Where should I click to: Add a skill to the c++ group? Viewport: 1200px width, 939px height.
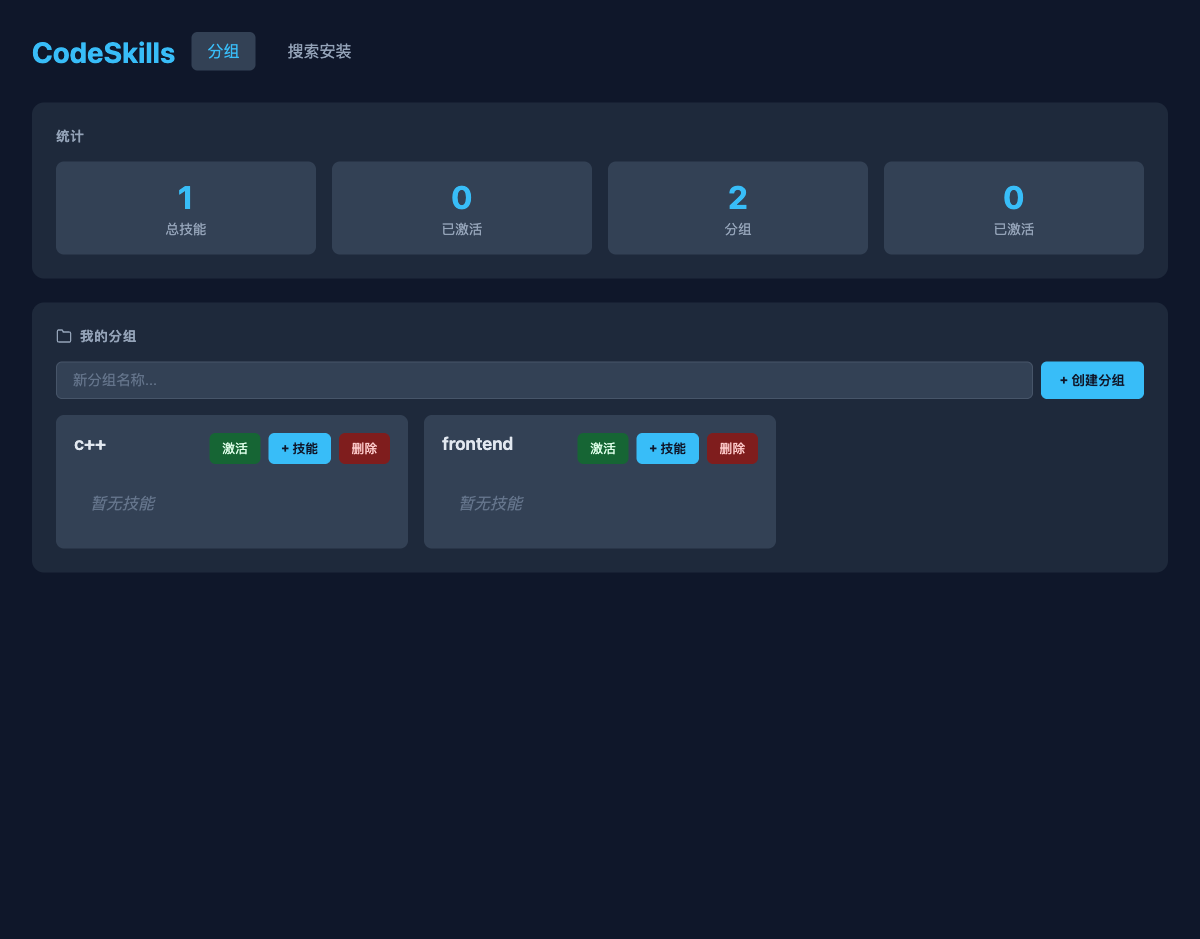(299, 448)
